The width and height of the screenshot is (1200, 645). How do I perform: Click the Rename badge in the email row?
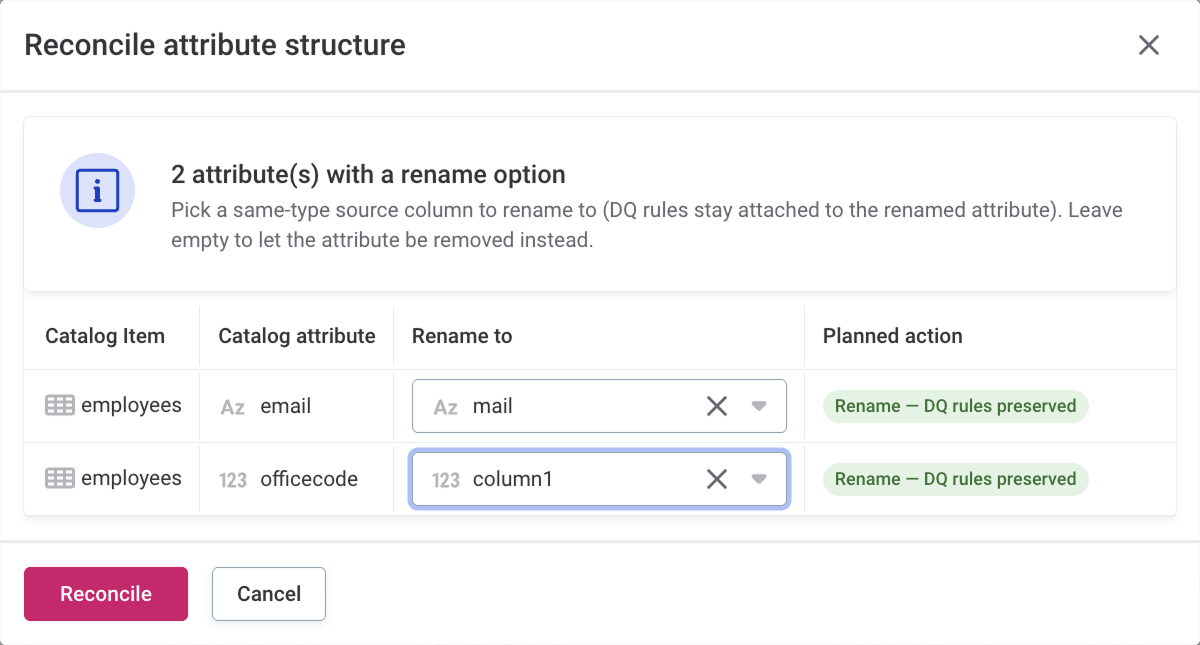coord(955,406)
